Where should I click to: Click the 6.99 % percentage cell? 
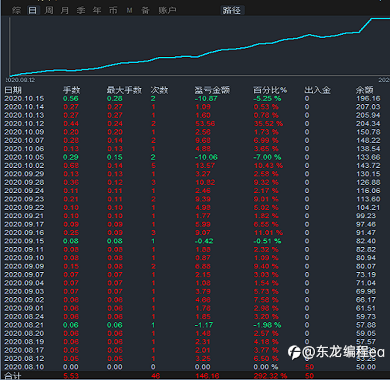[266, 140]
